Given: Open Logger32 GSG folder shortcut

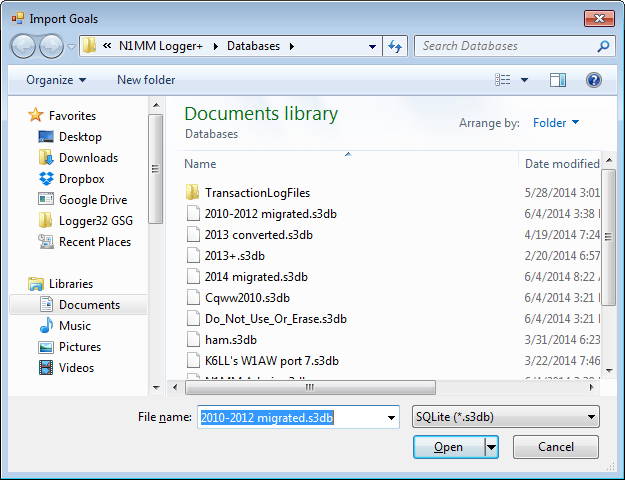Looking at the screenshot, I should coord(96,221).
